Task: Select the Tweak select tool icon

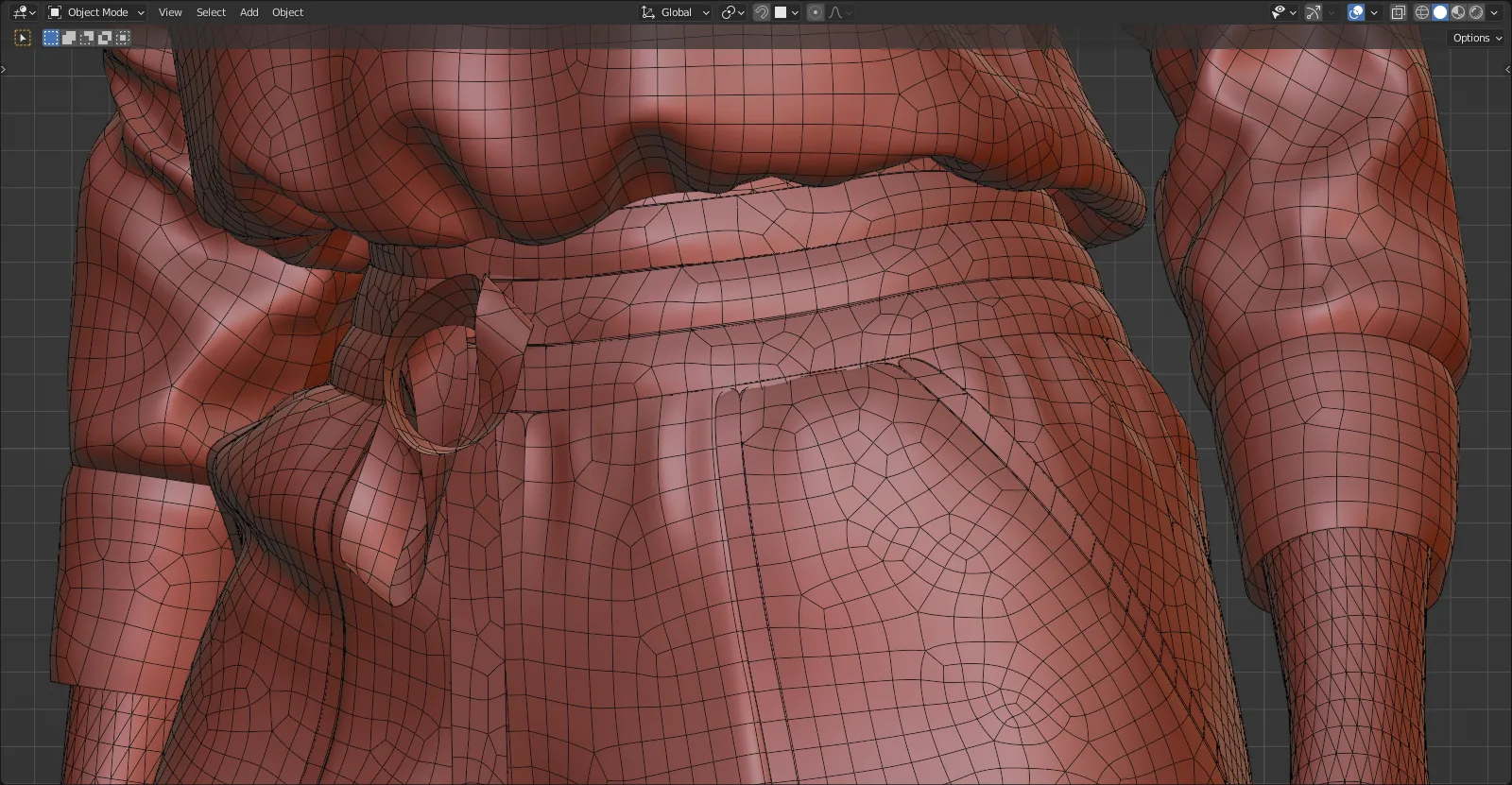Action: (24, 38)
